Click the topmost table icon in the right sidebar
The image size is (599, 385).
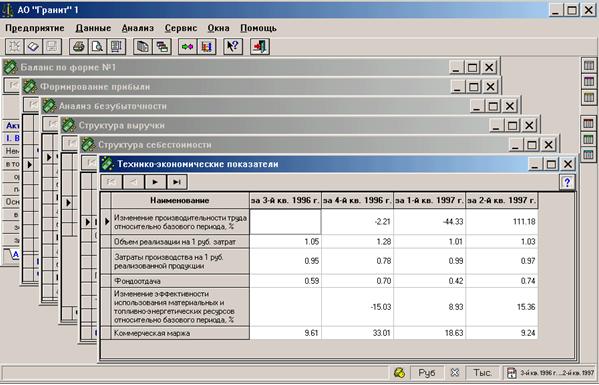[x=589, y=65]
